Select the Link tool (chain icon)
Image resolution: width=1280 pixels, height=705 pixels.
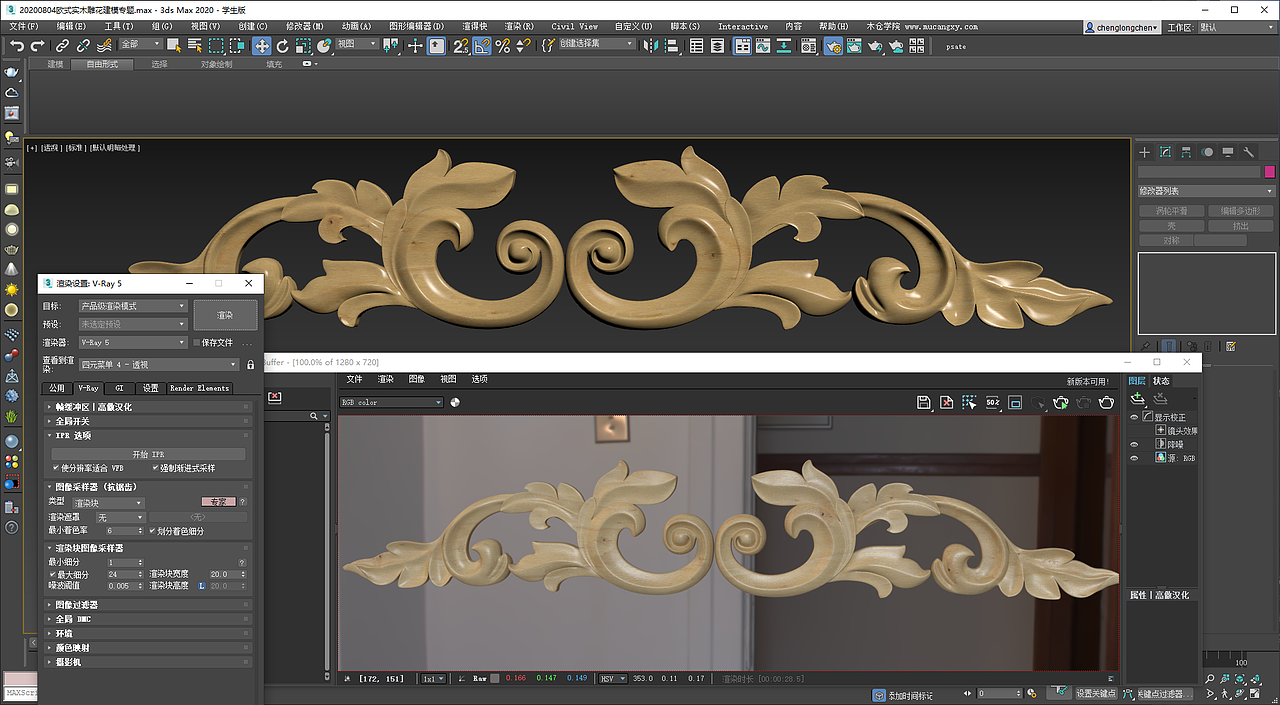tap(62, 46)
